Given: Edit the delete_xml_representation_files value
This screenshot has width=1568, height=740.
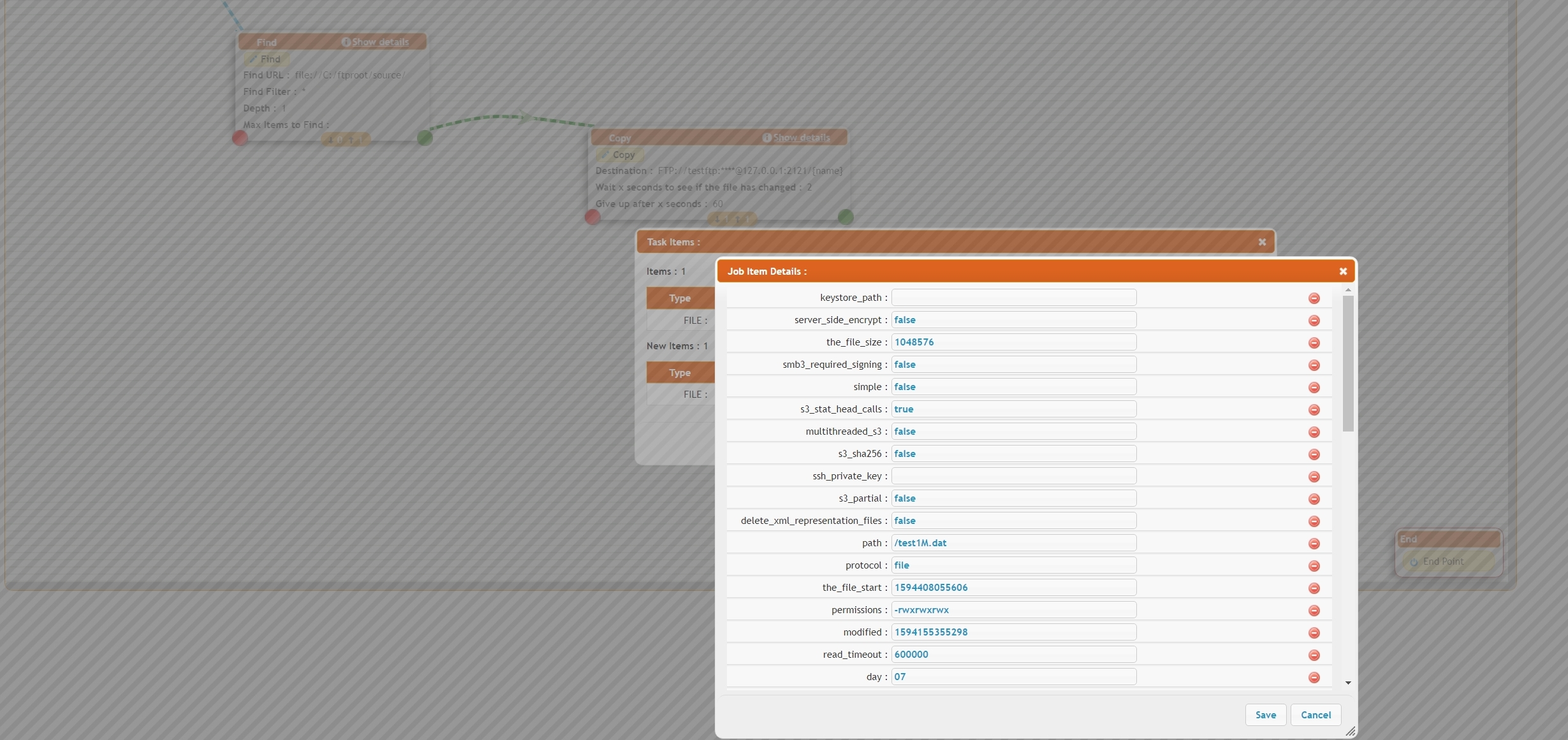Looking at the screenshot, I should (x=1013, y=521).
